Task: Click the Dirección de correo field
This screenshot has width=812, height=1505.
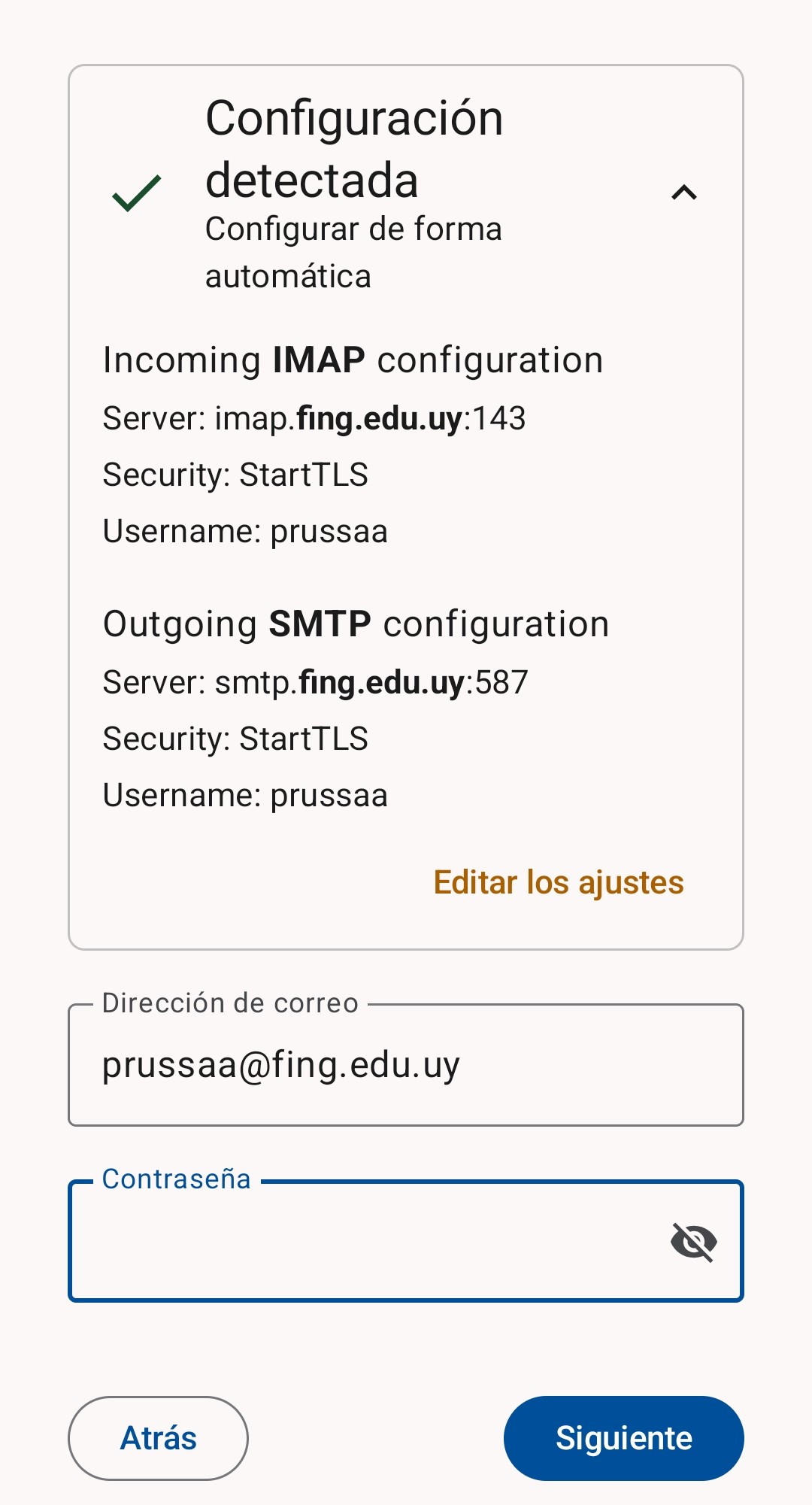Action: 406,1065
